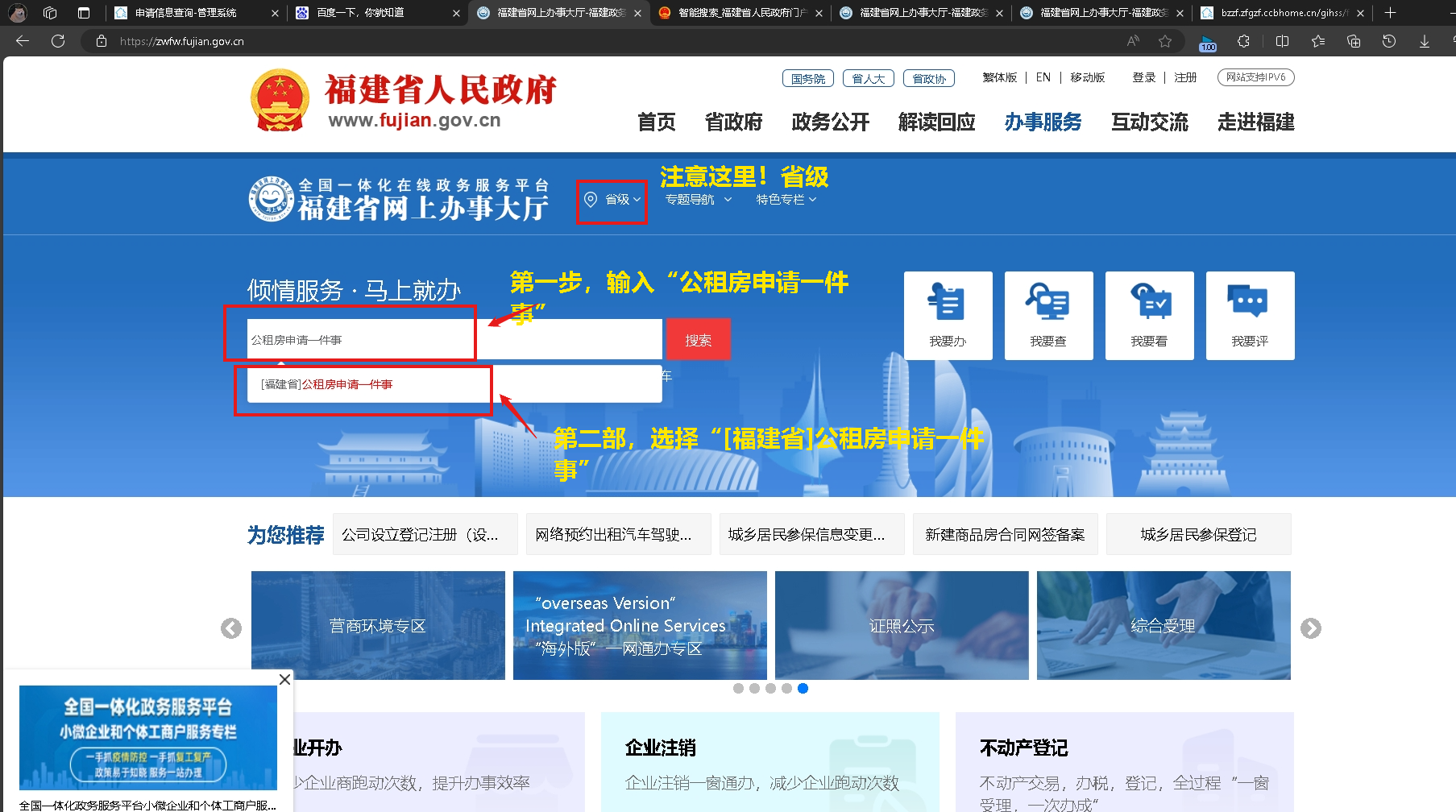1456x812 pixels.
Task: Open the browser downloads icon
Action: [x=1424, y=40]
